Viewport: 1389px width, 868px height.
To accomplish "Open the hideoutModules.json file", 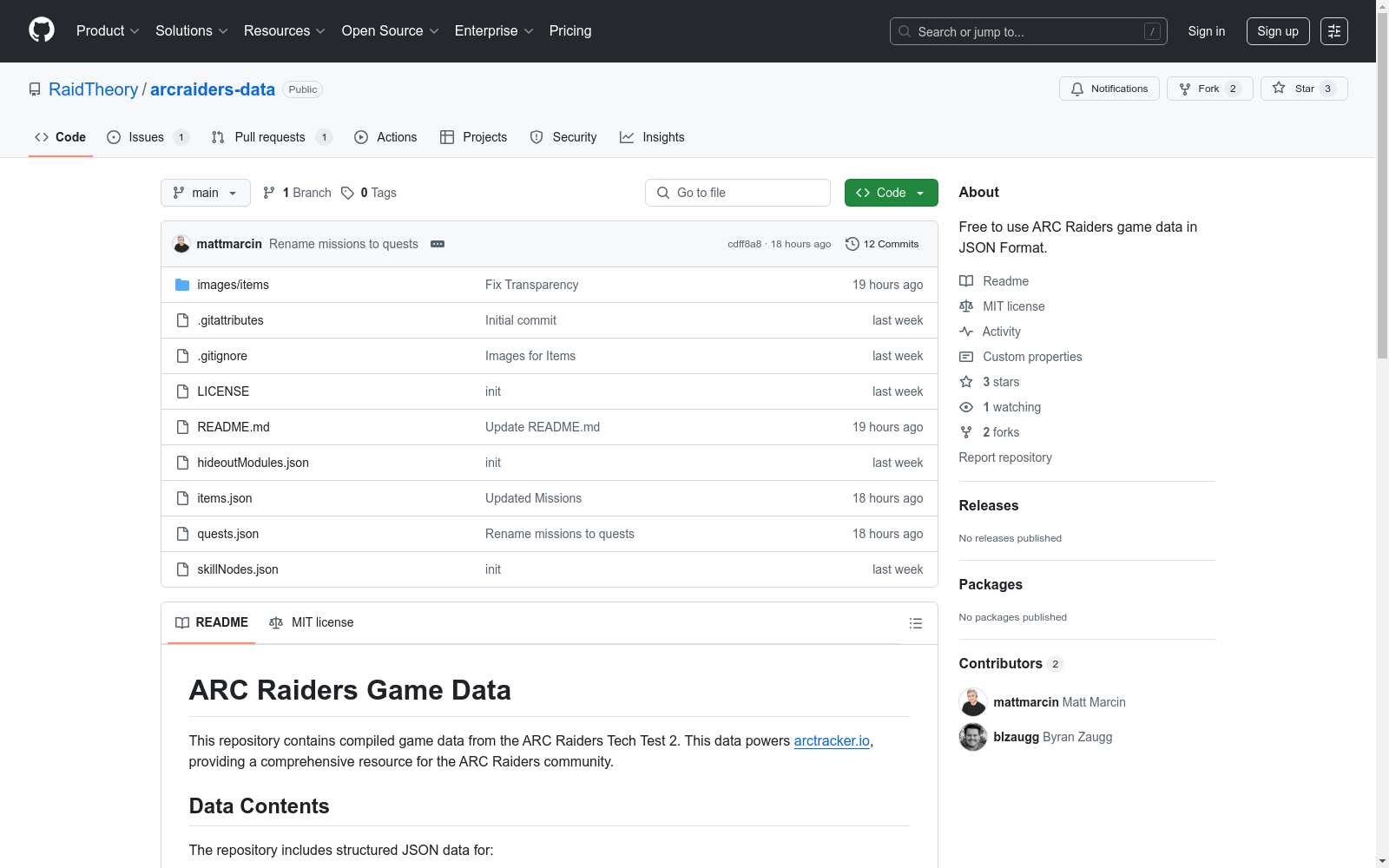I will click(x=253, y=463).
